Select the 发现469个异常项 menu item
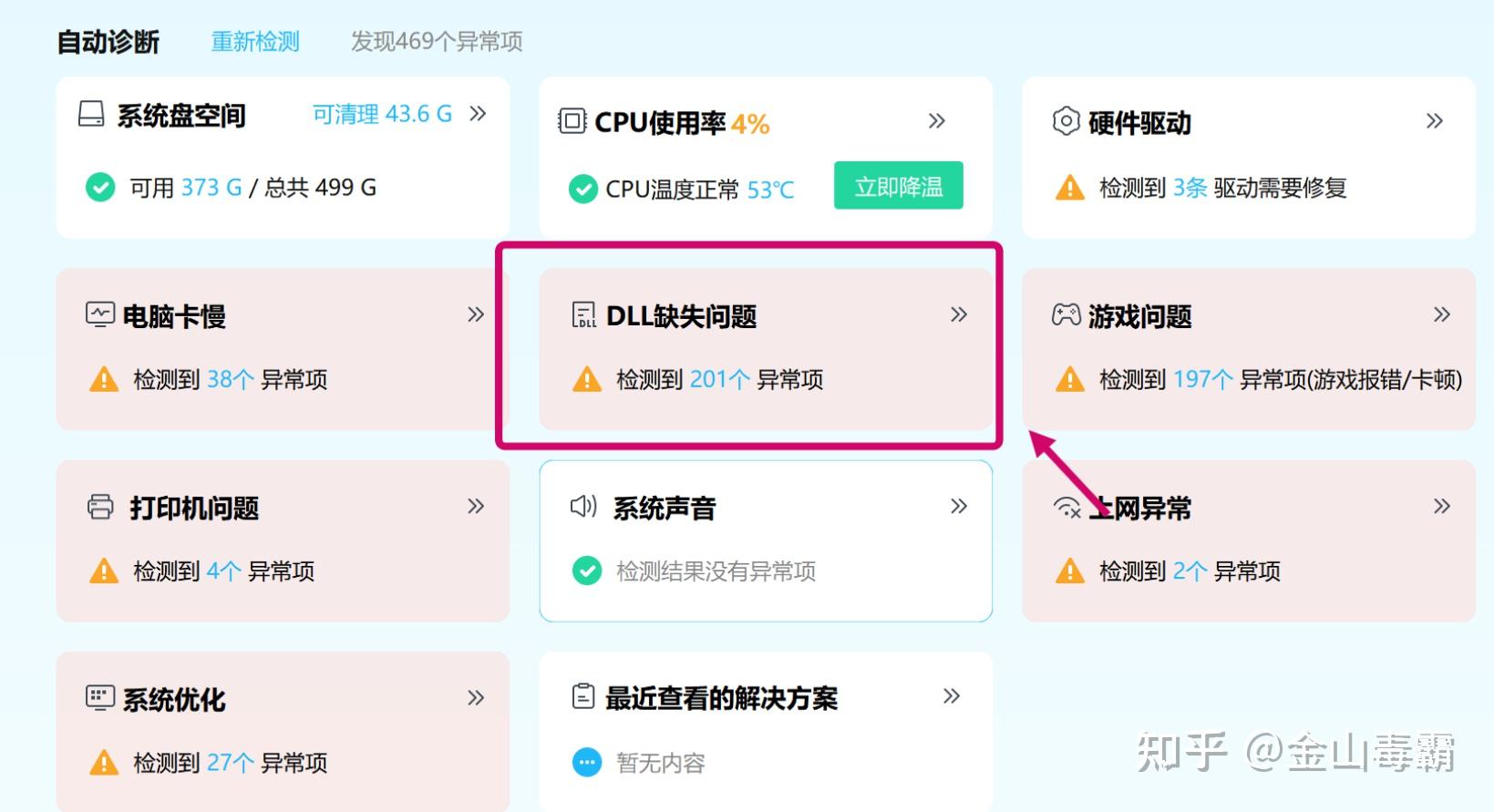 coord(436,42)
